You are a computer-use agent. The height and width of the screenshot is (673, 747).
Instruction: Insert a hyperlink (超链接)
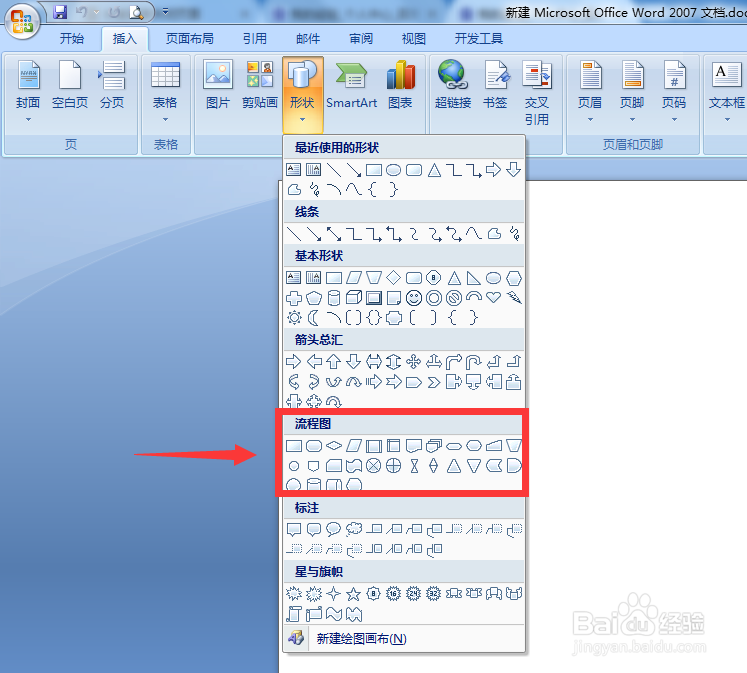point(453,85)
